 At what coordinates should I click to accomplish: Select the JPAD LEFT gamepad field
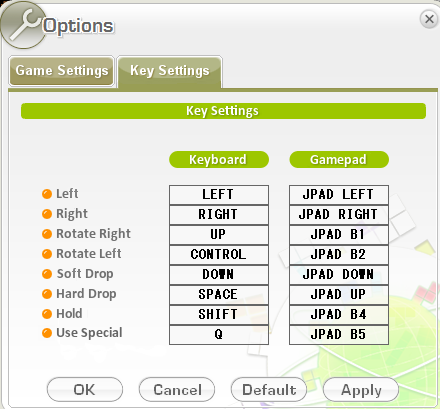coord(339,195)
